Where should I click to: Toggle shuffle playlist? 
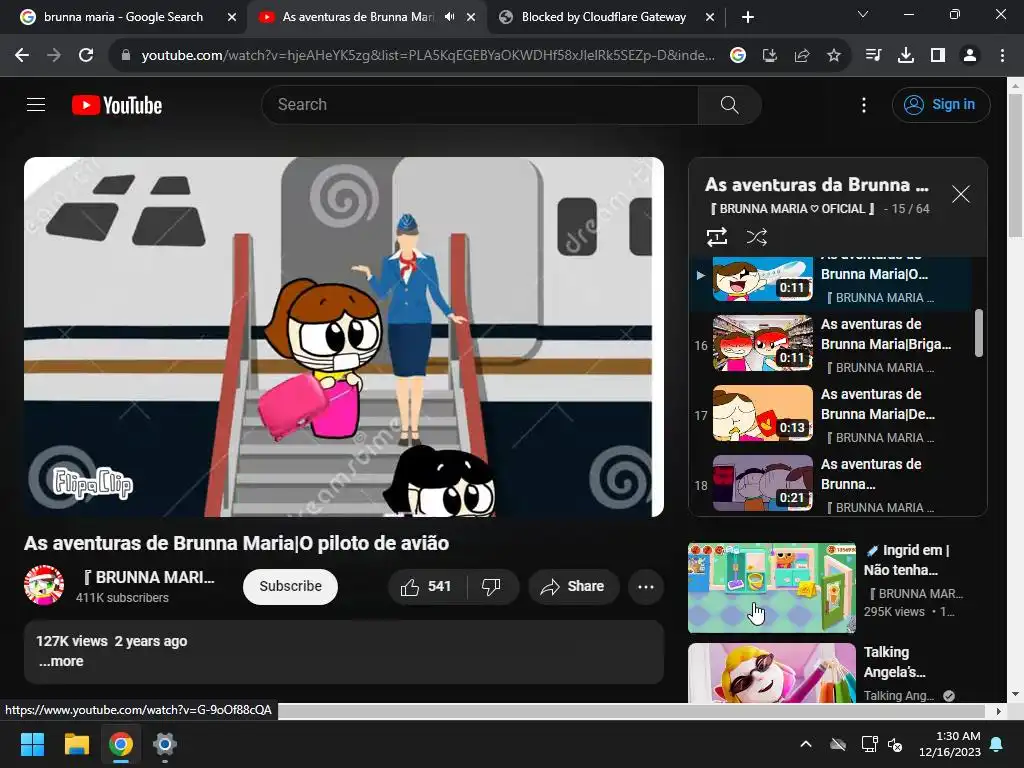point(756,237)
